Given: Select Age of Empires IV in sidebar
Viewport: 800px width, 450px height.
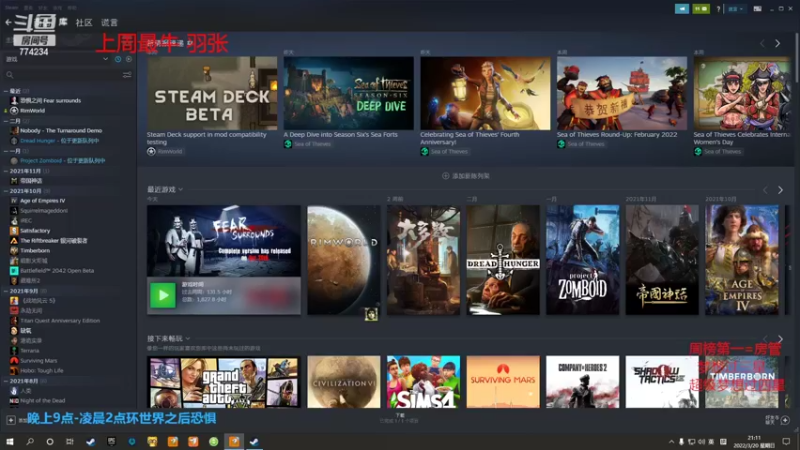Looking at the screenshot, I should click(42, 201).
